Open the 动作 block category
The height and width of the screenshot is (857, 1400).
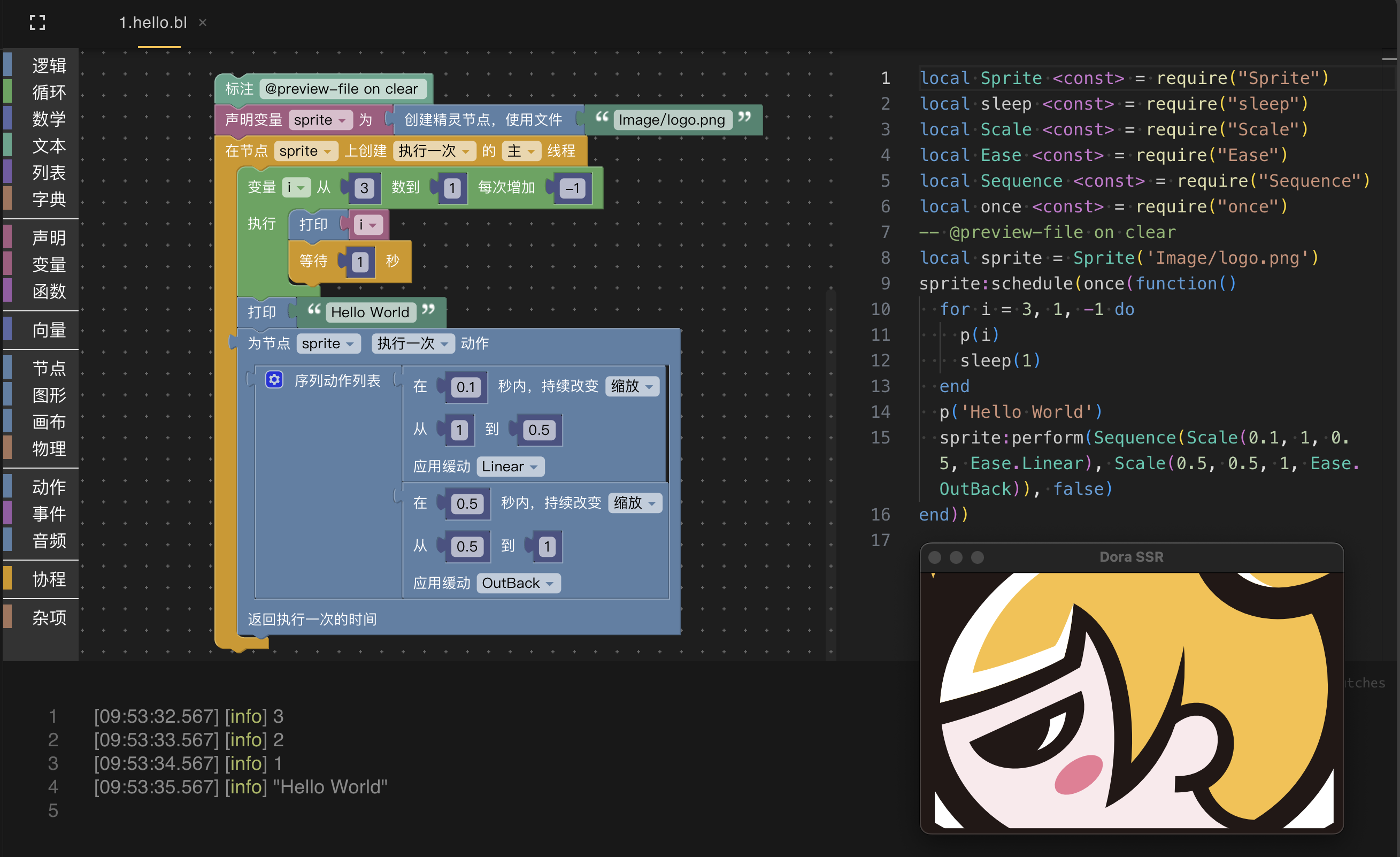(x=49, y=487)
